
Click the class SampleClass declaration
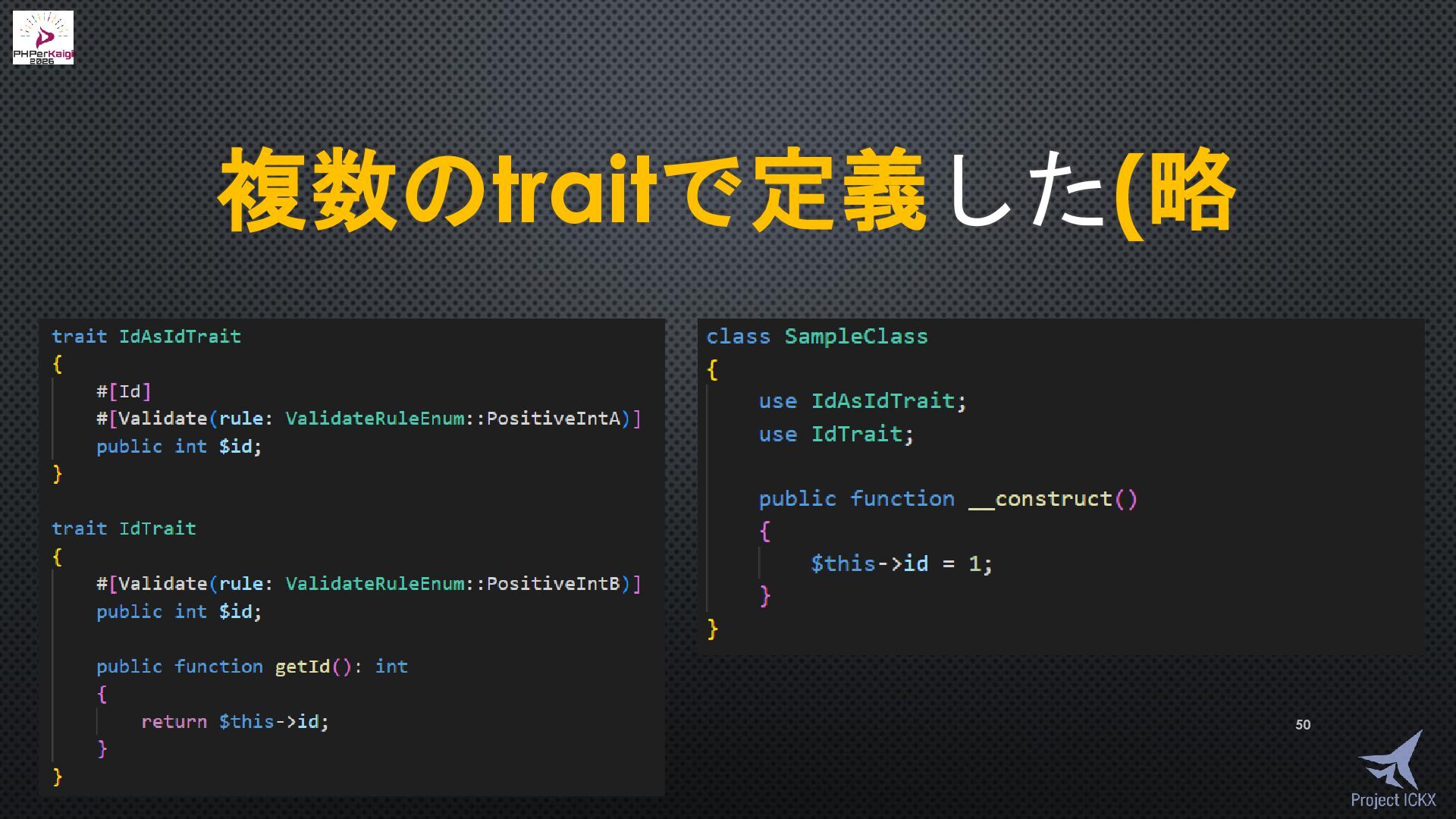tap(817, 337)
